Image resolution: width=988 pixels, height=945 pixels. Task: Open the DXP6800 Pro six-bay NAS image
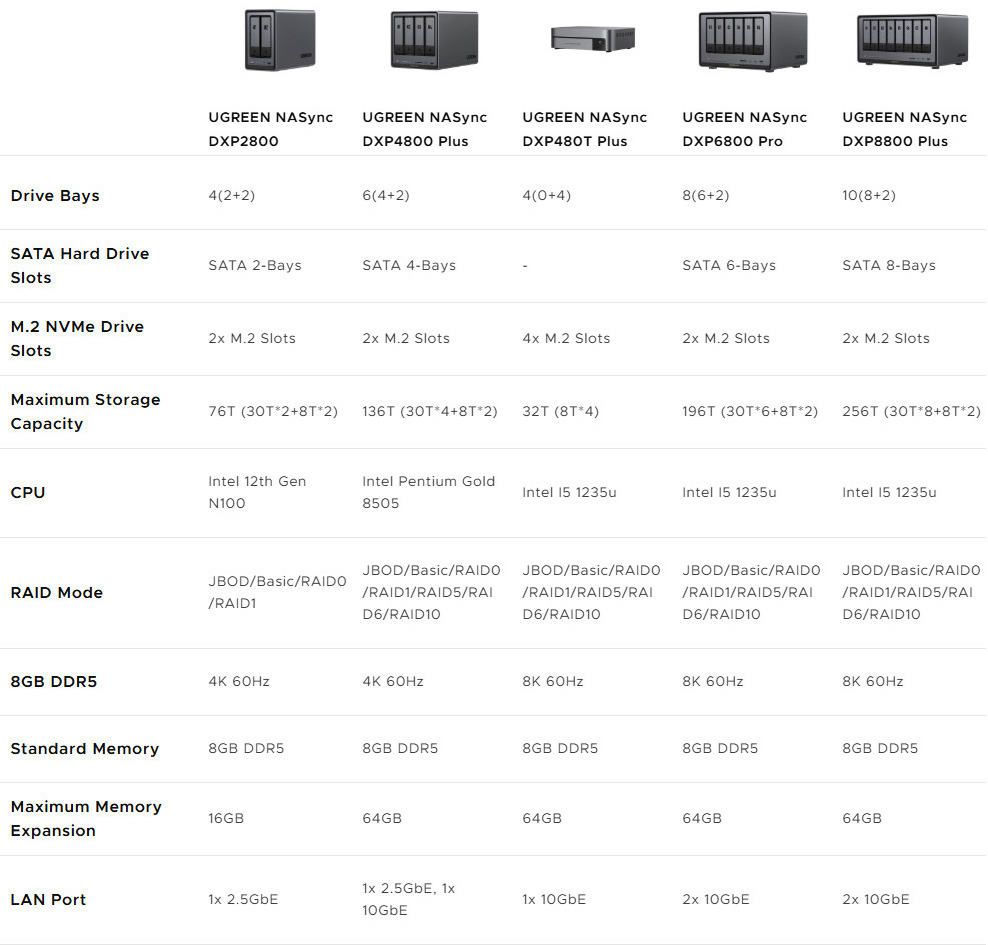click(x=752, y=40)
